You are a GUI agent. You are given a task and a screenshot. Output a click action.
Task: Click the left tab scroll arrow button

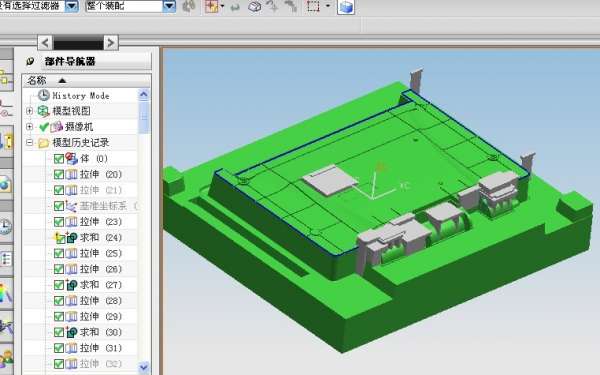pos(45,42)
